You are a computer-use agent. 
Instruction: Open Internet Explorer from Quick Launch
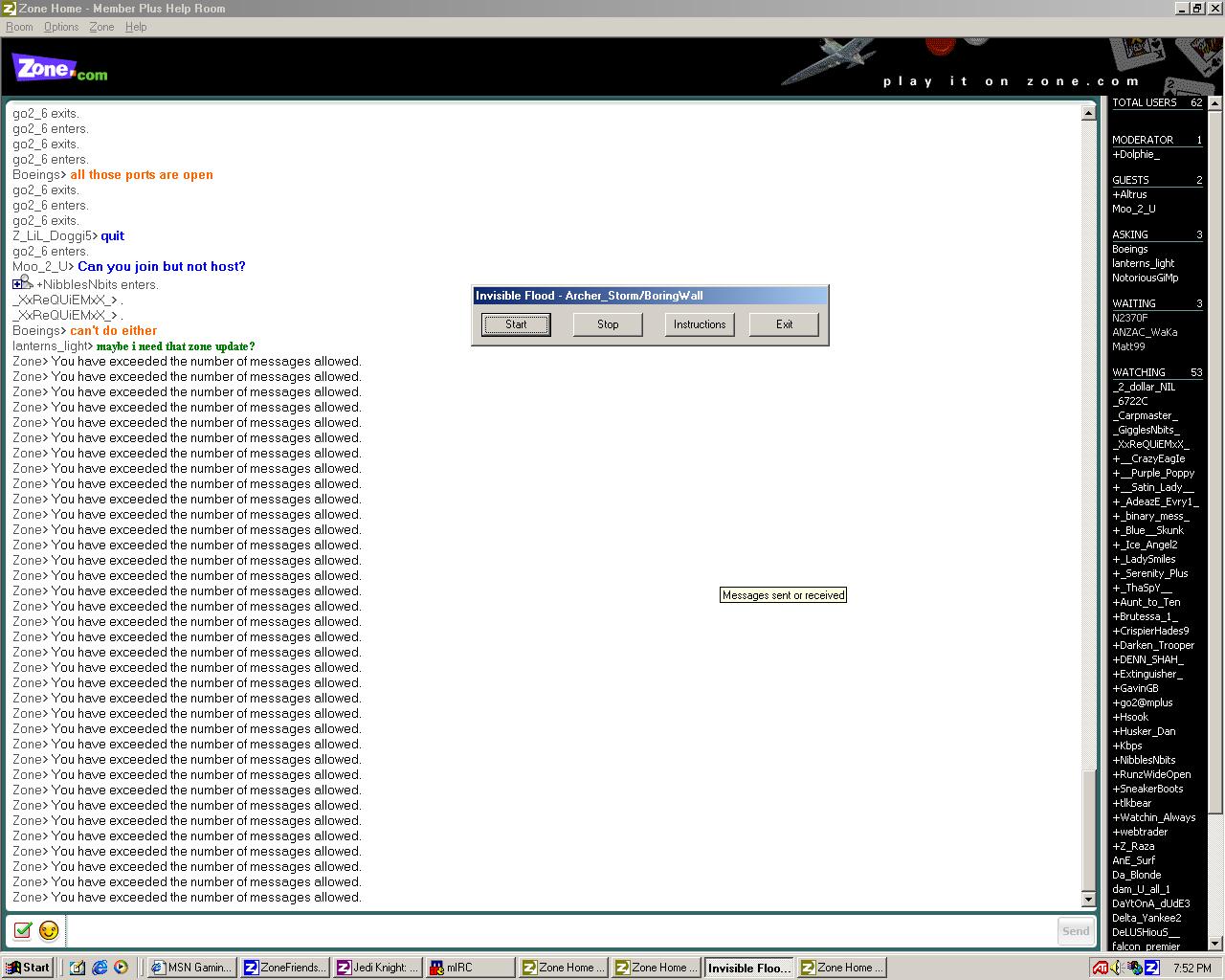point(100,968)
